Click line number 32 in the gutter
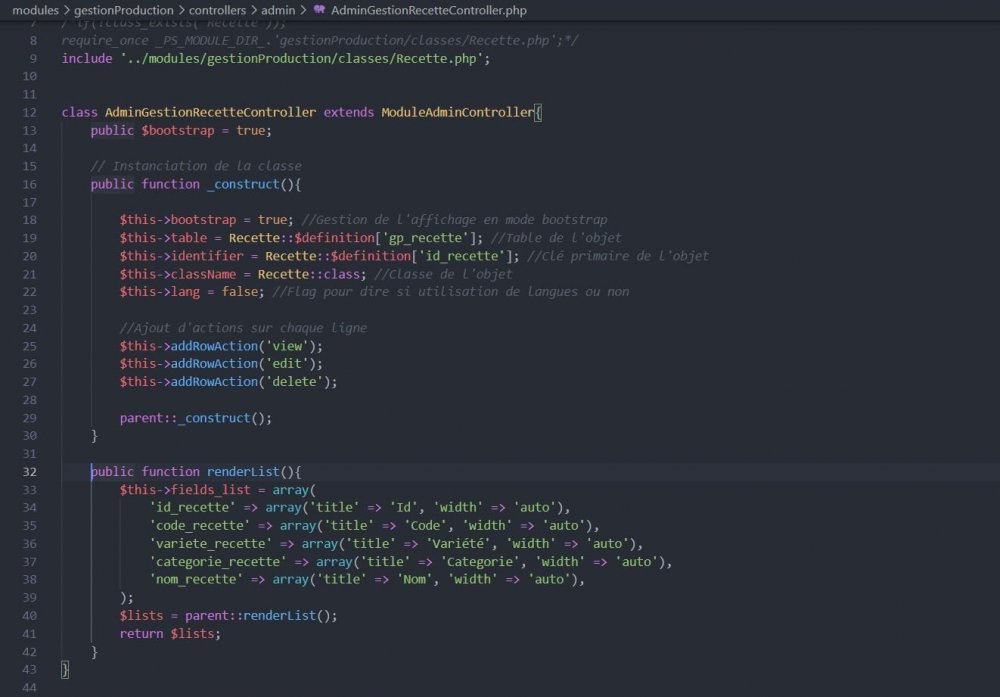 click(29, 472)
